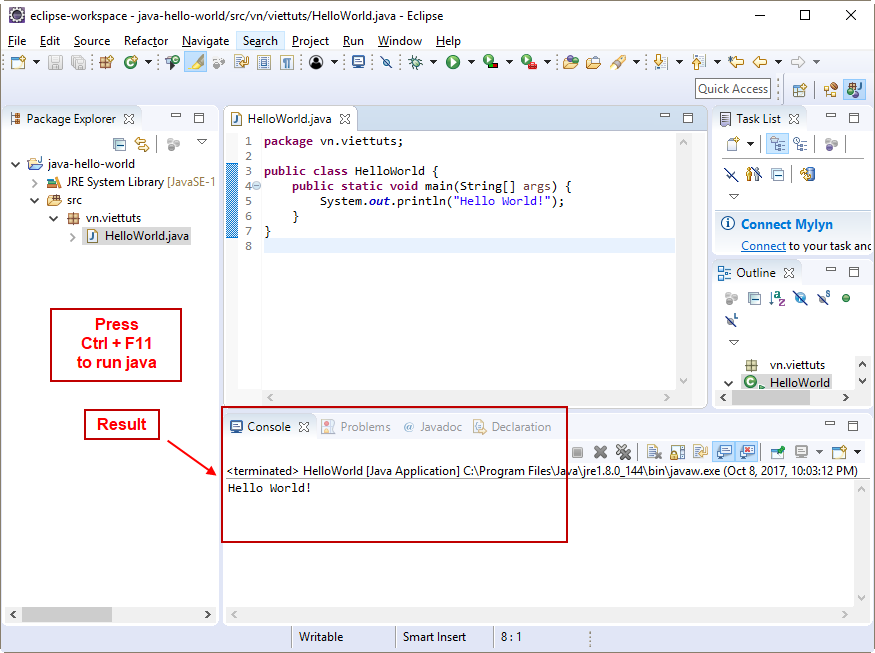875x653 pixels.
Task: Maximize the editor area
Action: [688, 118]
